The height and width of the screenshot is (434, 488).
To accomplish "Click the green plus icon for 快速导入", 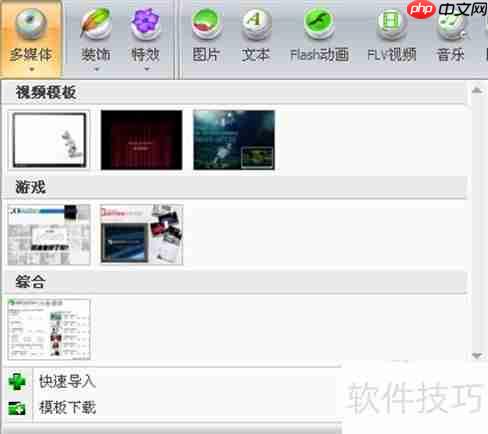I will [17, 382].
